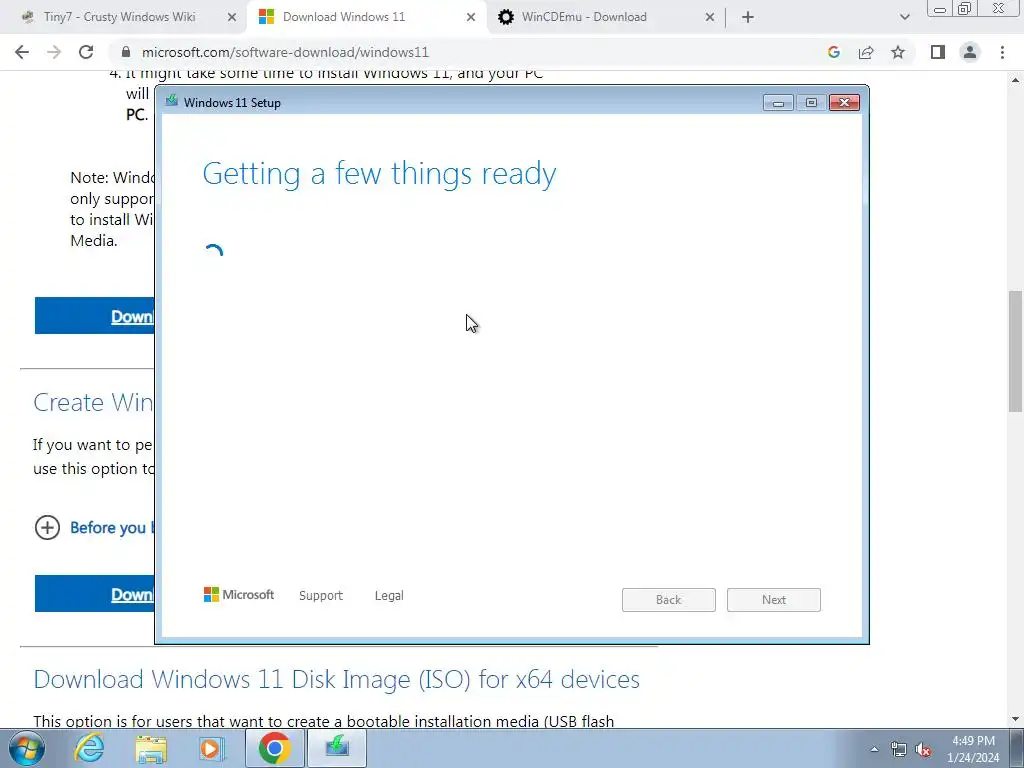Close the WinCDEmu - Download tab
Screen dimensions: 1024x768
[x=710, y=17]
